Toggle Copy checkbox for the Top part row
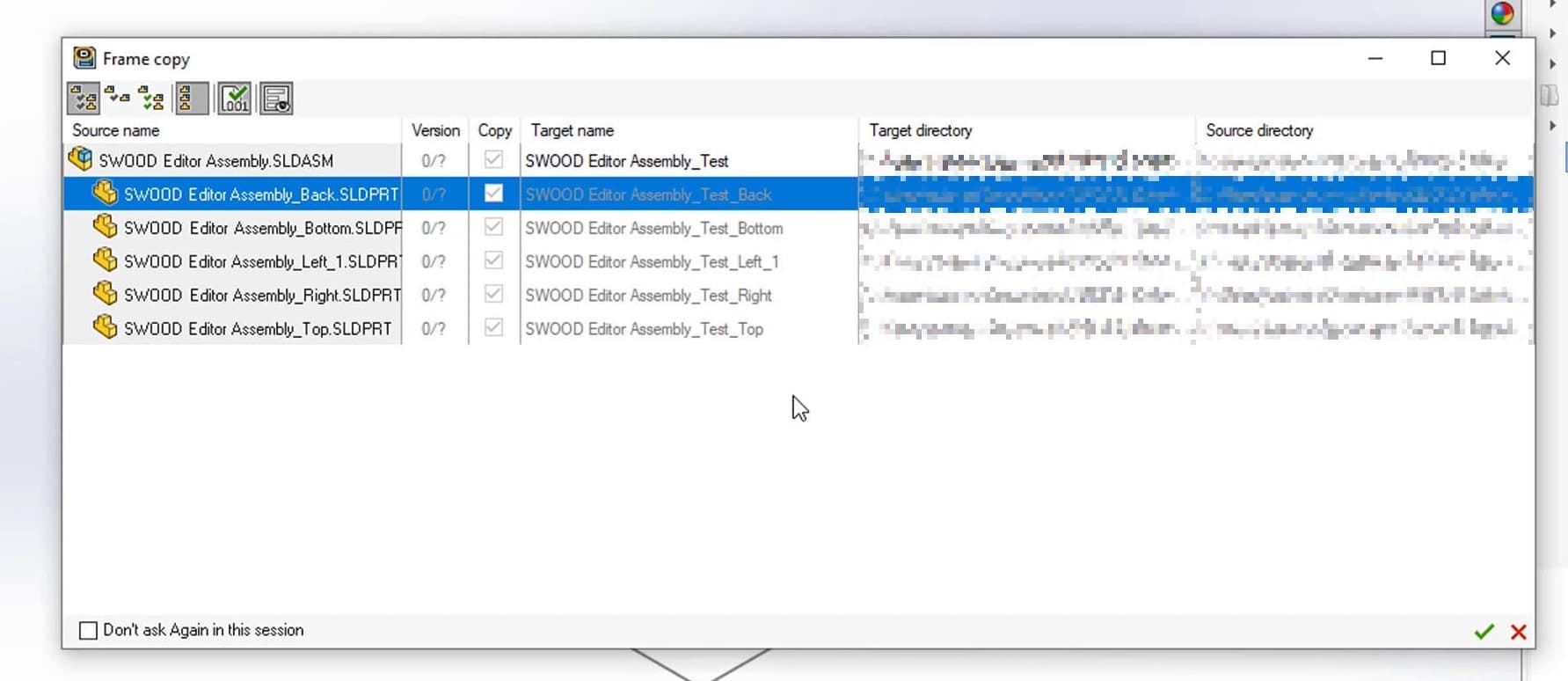 pos(493,327)
